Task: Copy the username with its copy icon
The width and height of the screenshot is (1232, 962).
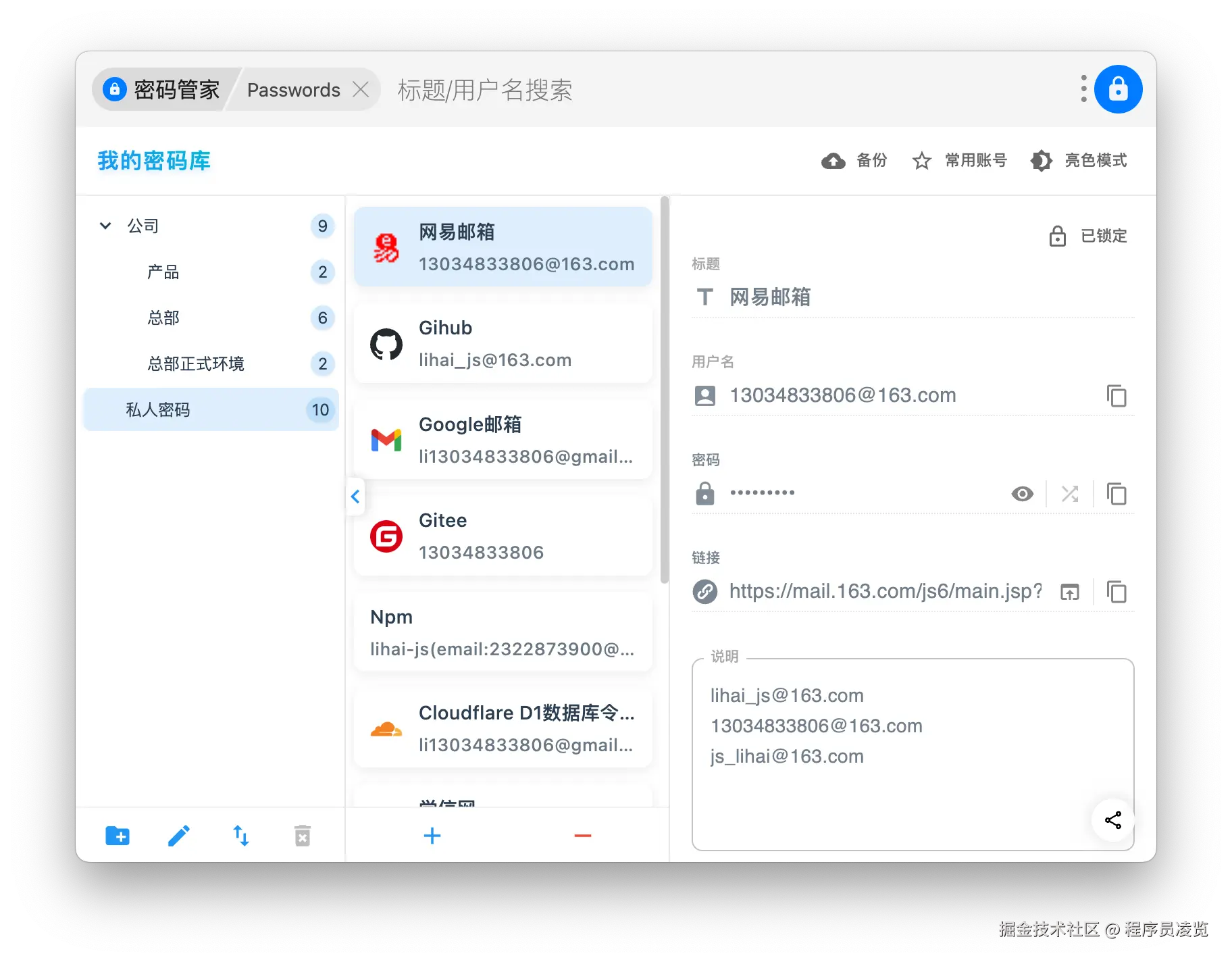Action: pos(1117,396)
